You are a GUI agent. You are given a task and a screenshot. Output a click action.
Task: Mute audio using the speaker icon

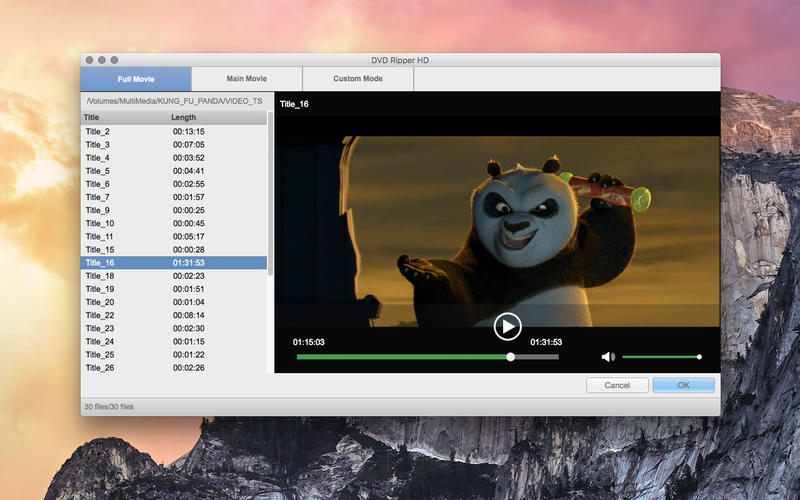pos(608,357)
